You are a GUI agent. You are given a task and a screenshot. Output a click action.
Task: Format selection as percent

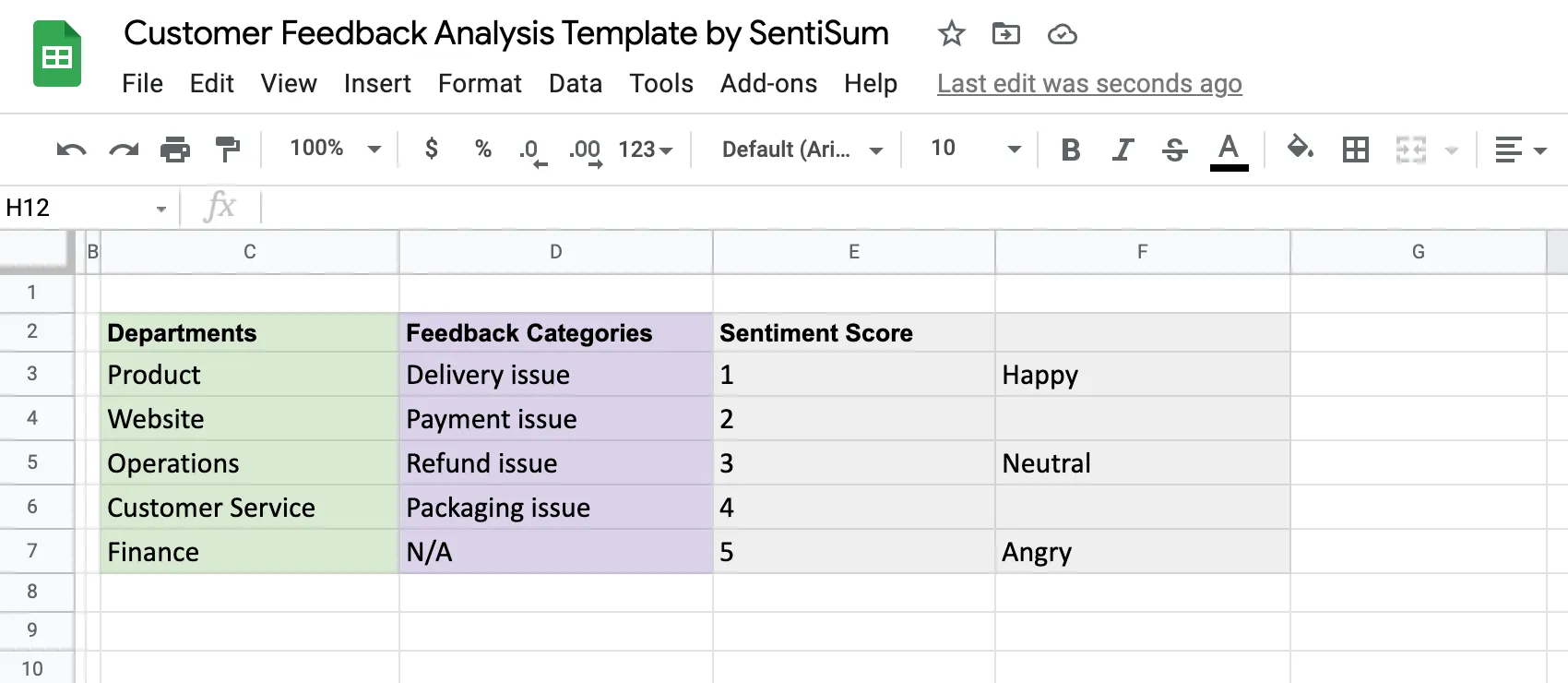click(x=483, y=149)
